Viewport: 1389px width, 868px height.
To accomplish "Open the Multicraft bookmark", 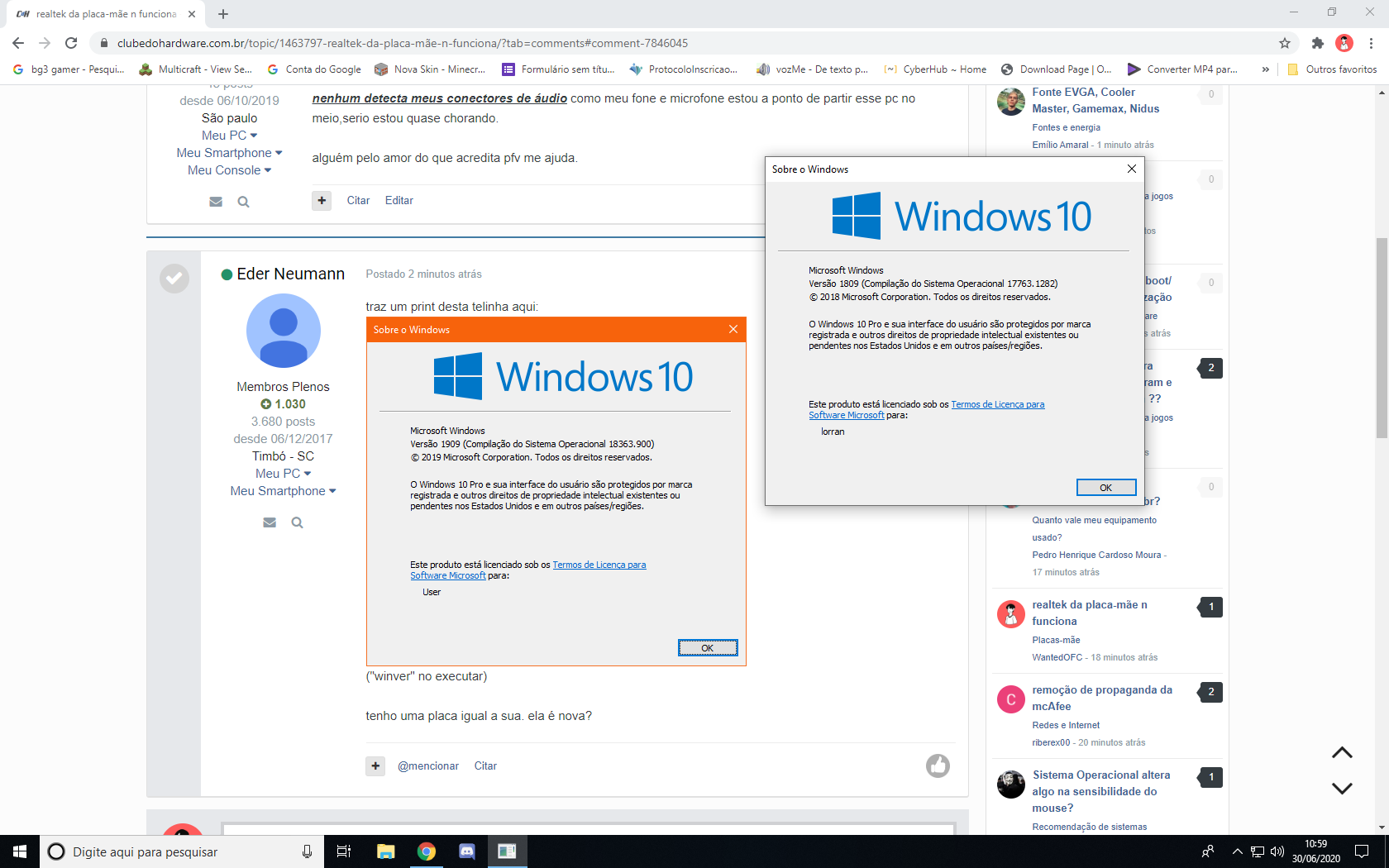I will click(195, 69).
